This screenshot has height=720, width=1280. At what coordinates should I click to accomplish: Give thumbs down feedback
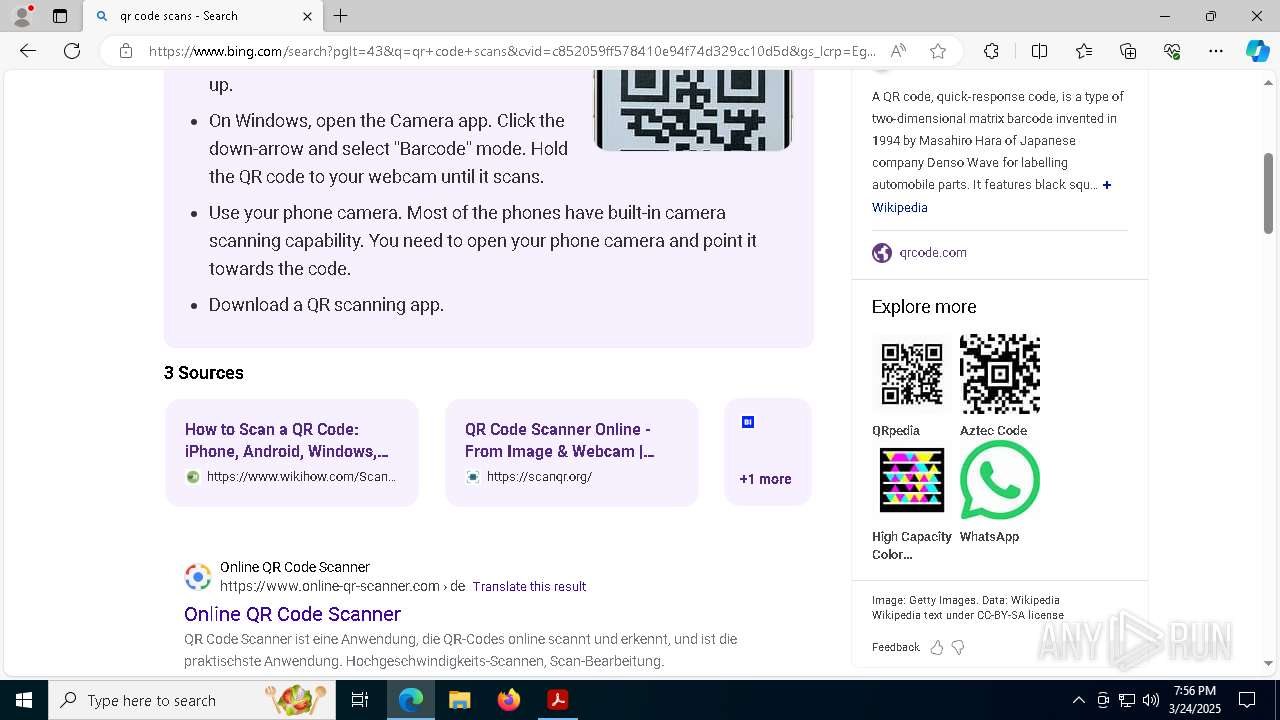958,648
